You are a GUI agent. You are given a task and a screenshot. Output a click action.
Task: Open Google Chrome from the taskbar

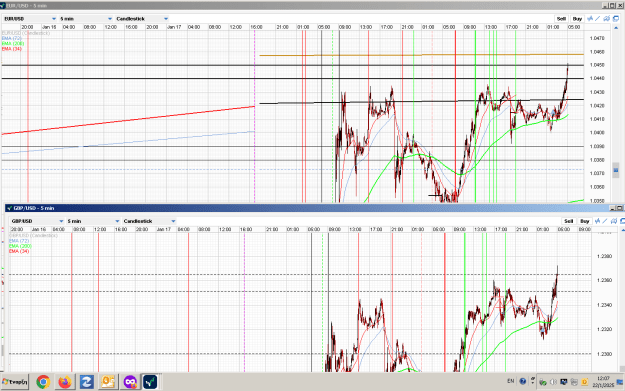[x=43, y=382]
